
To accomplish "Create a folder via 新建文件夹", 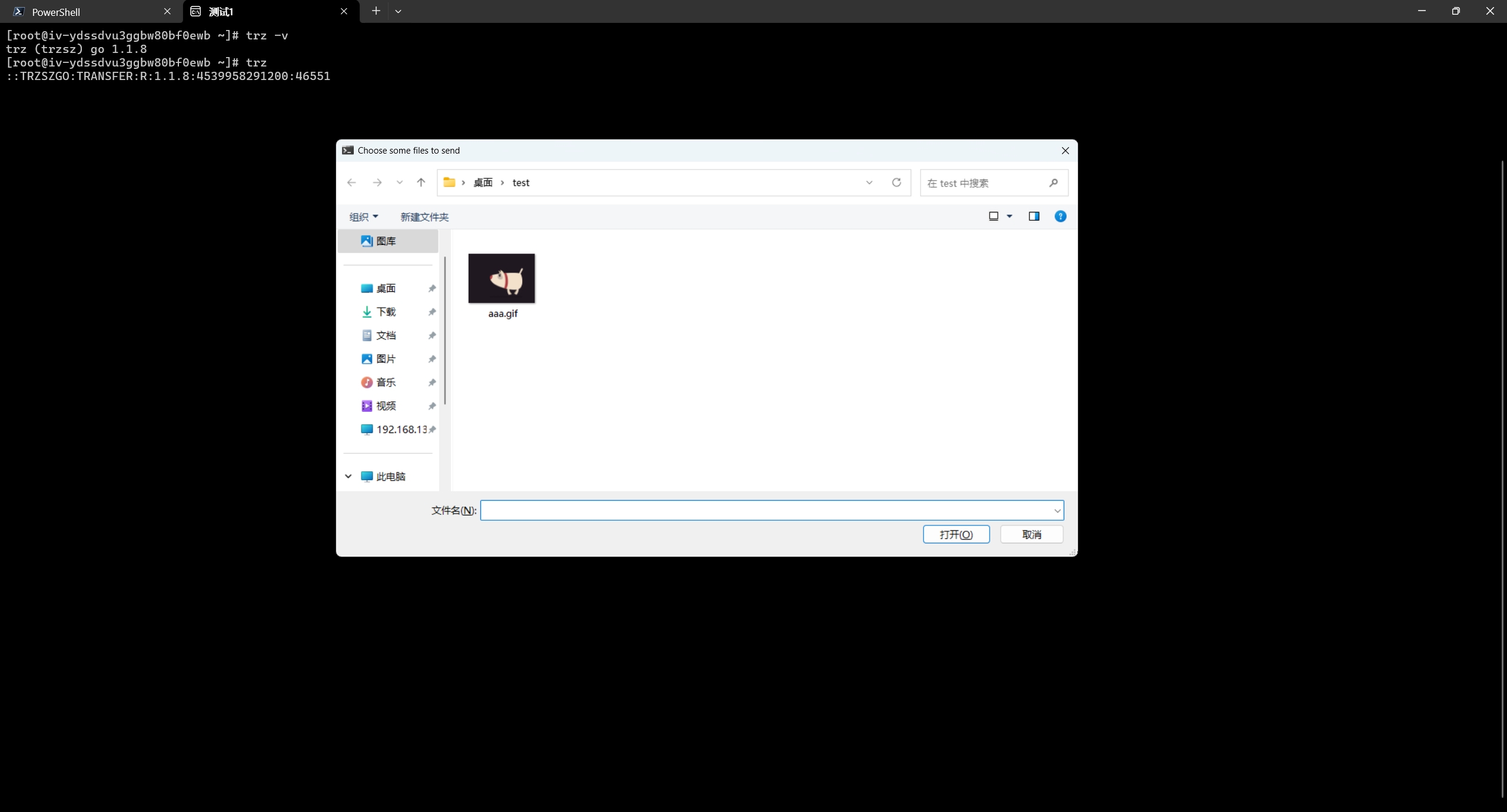I will [424, 217].
